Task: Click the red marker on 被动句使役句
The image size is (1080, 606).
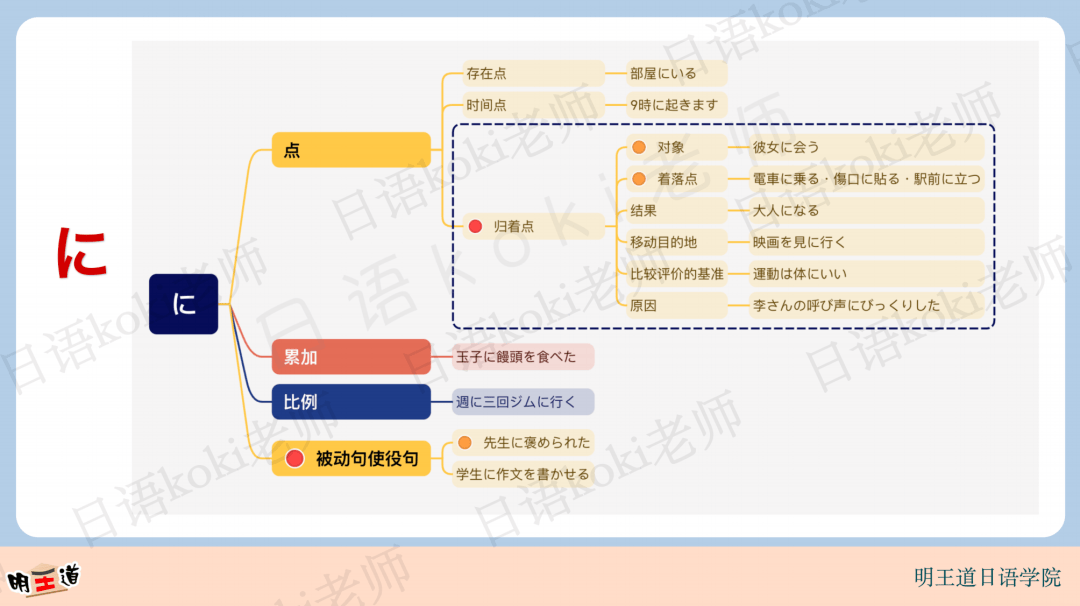Action: [295, 459]
